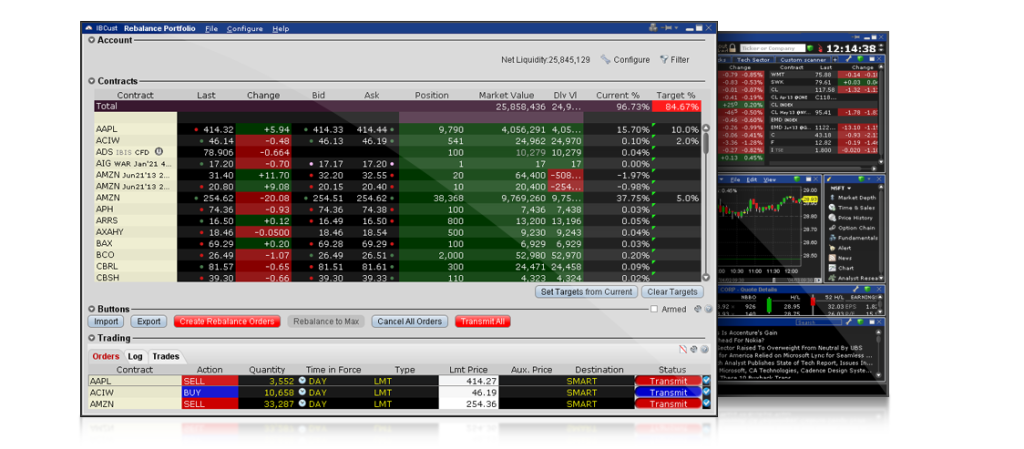Switch to the Log tab

click(x=135, y=356)
